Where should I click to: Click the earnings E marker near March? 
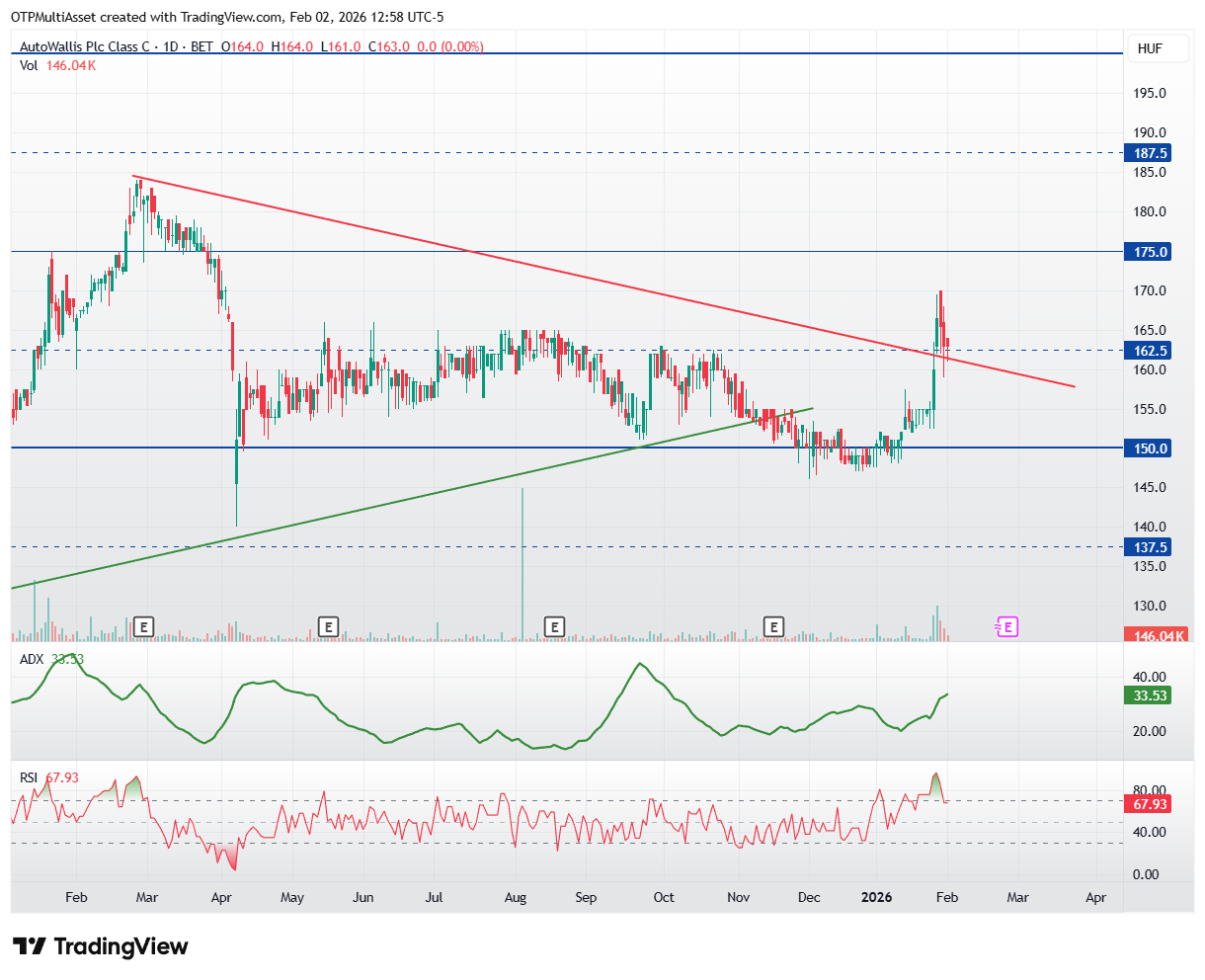(145, 626)
